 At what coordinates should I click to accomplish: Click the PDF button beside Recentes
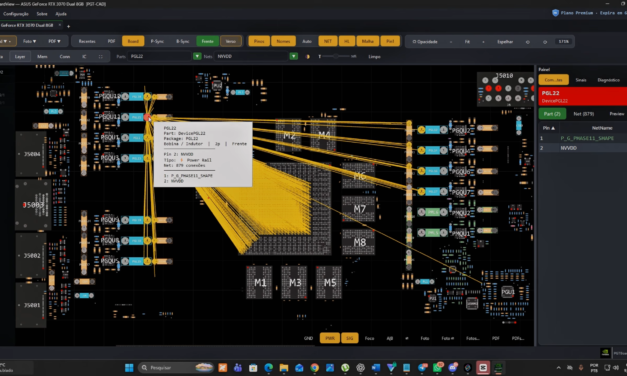click(111, 41)
